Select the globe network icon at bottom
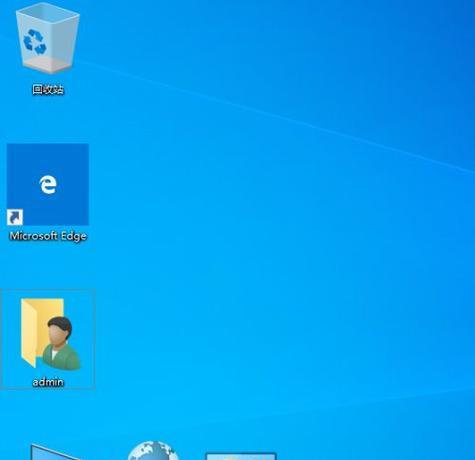 point(154,450)
